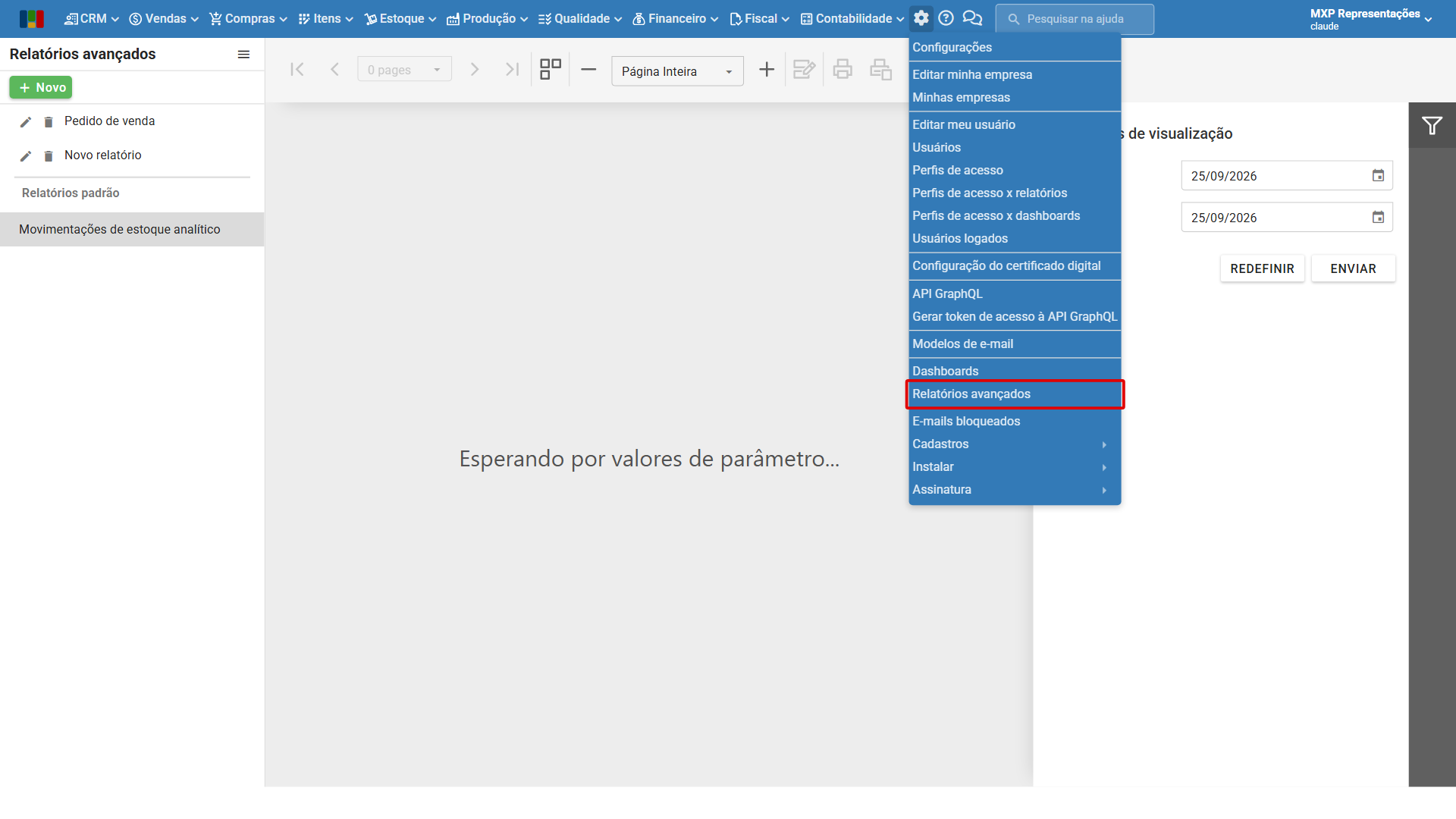Viewport: 1456px width, 819px height.
Task: Open the Estoque menu
Action: (x=400, y=19)
